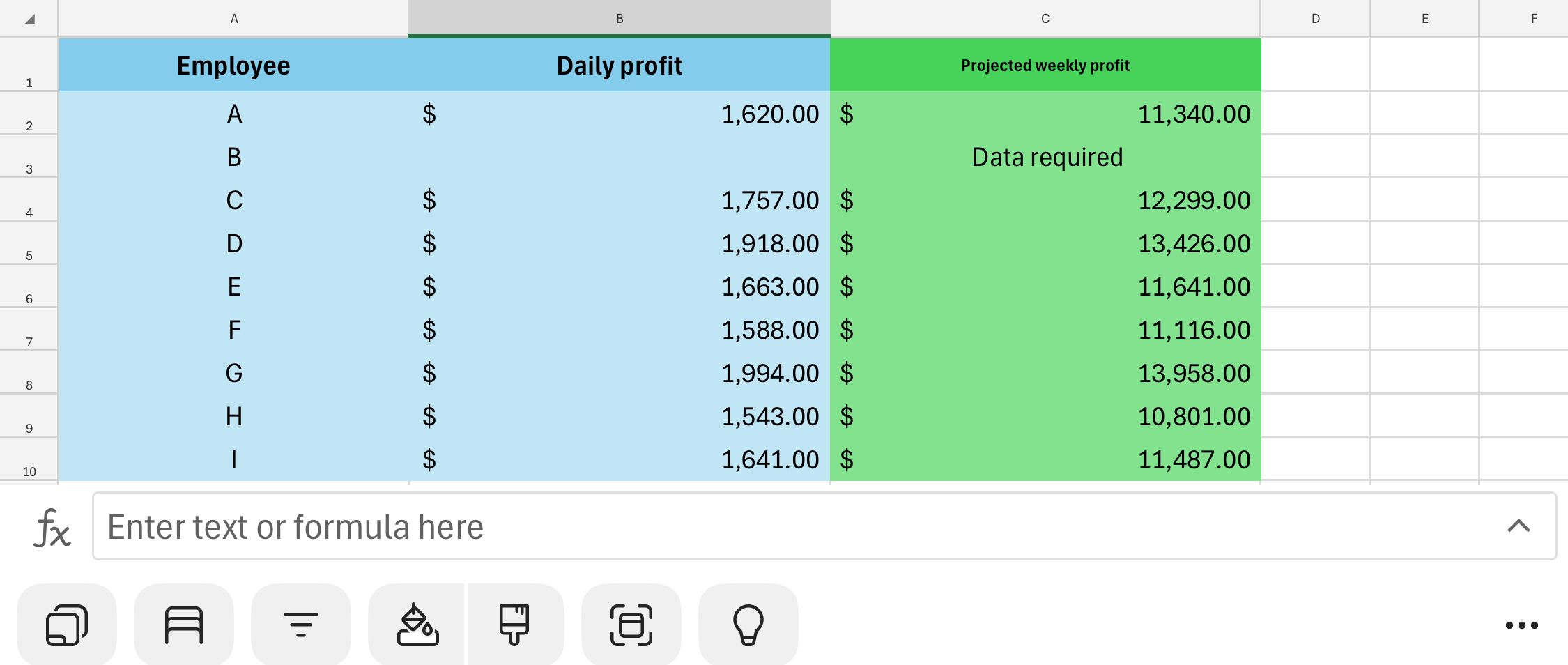Select row 5 header
Viewport: 1568px width, 665px height.
coord(29,243)
